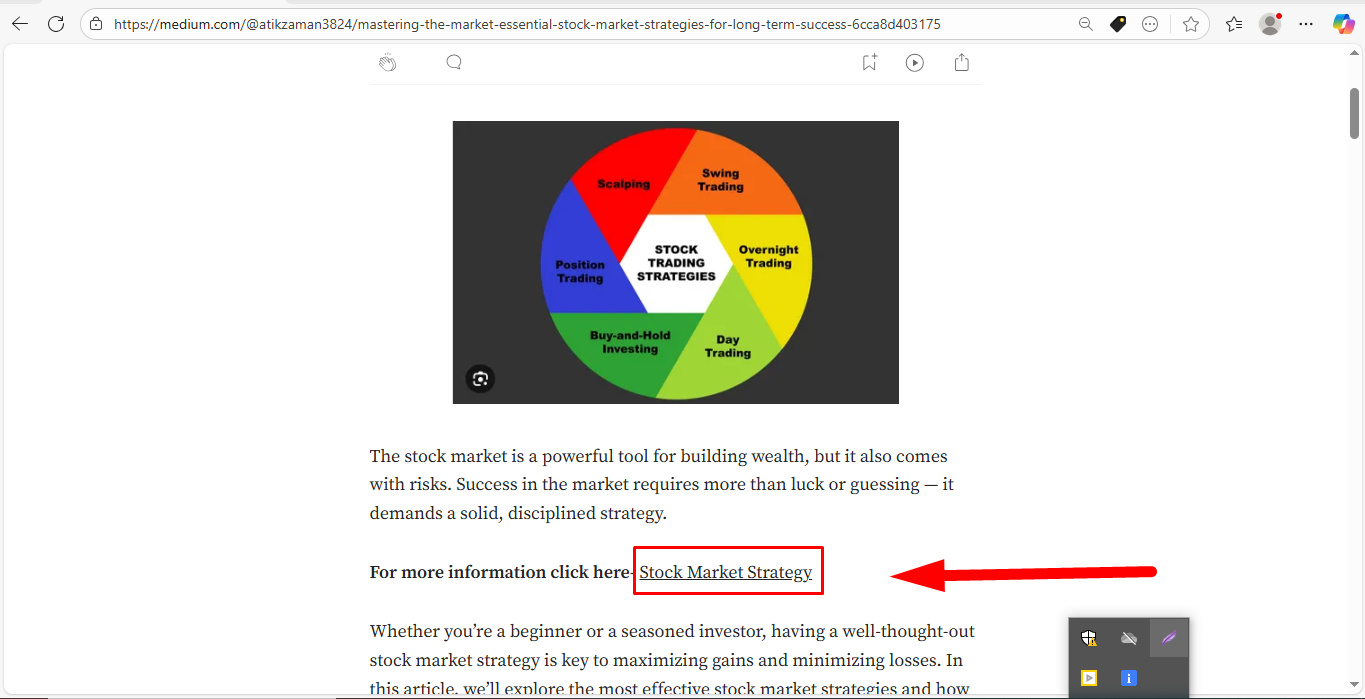Follow the Stock Market Strategy link
Image resolution: width=1365 pixels, height=699 pixels.
tap(725, 572)
